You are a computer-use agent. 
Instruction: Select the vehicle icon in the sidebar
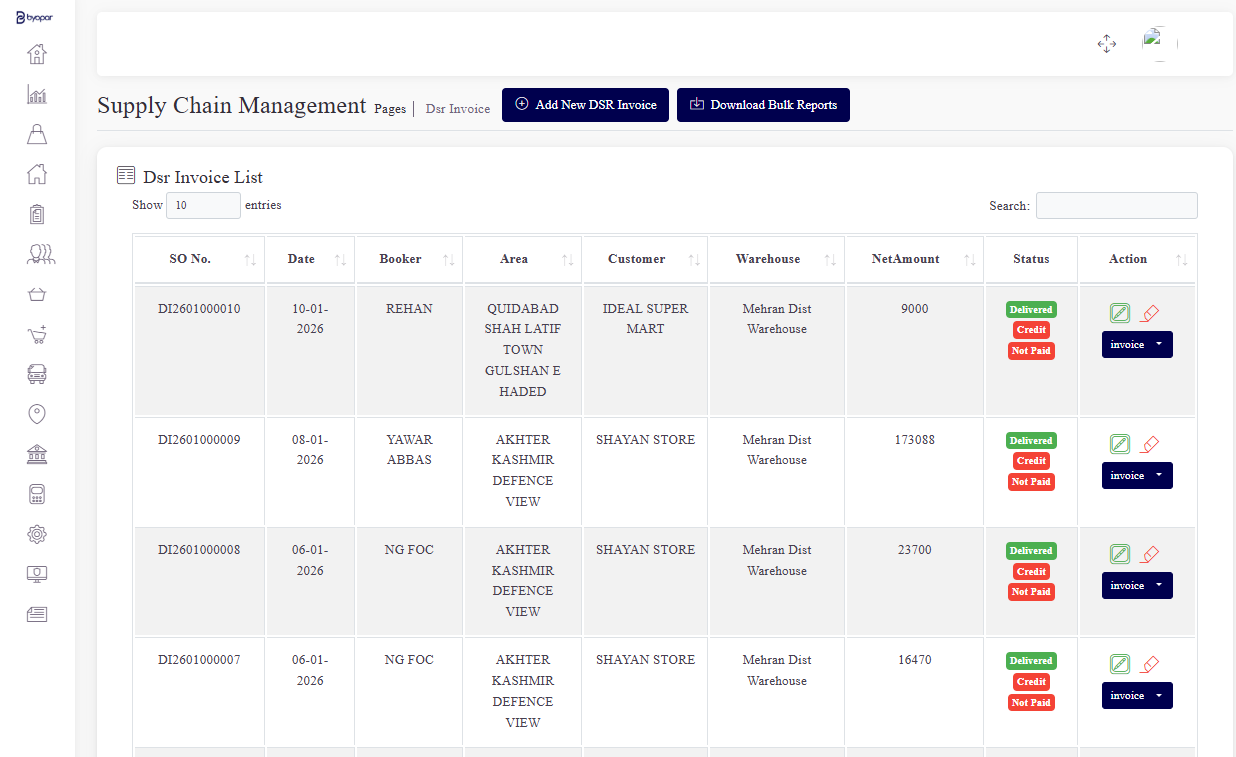pos(37,374)
